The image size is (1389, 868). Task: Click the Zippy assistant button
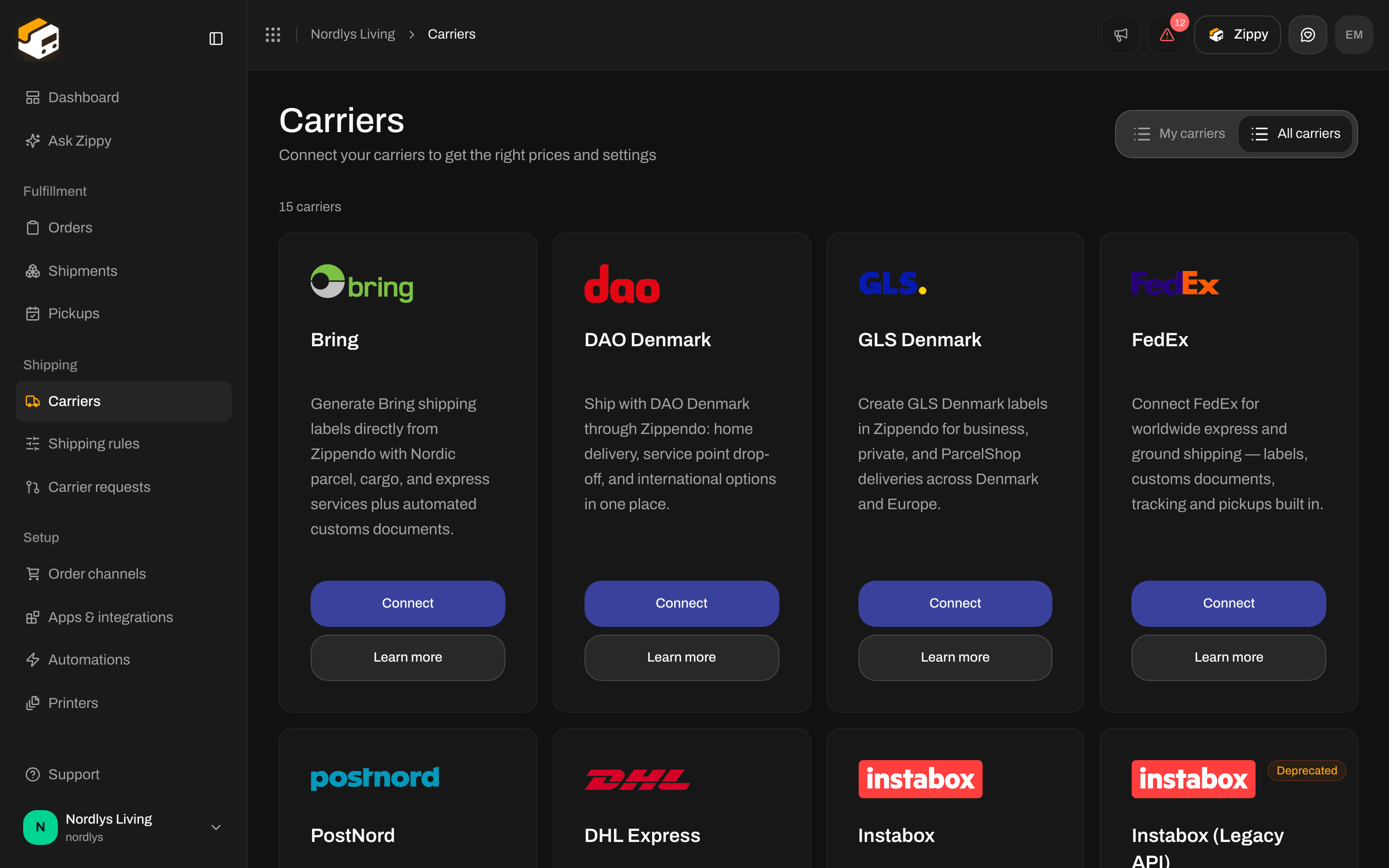1238,34
